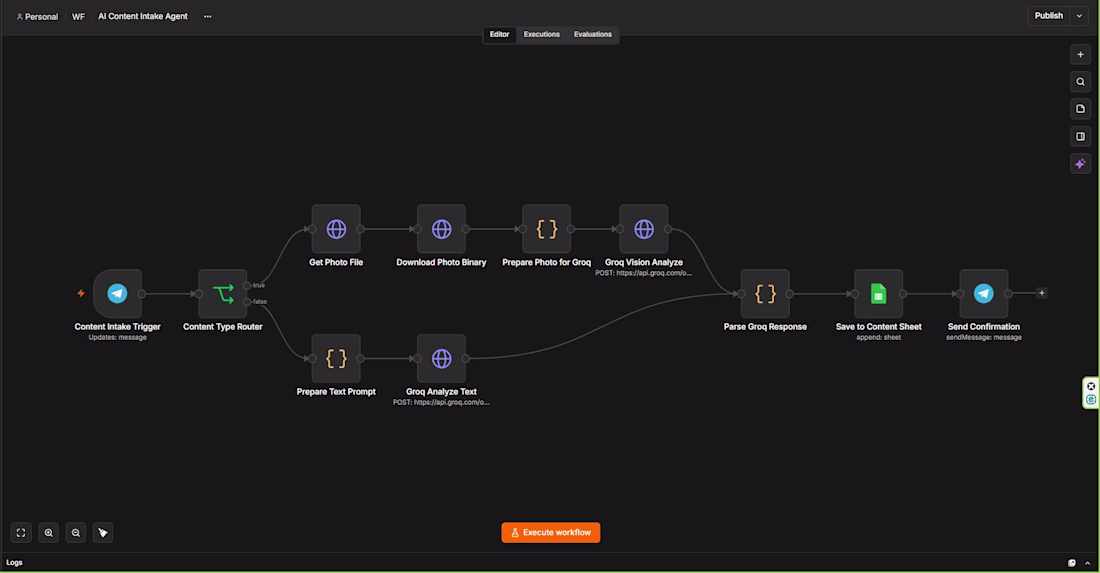Add a sticky note to the canvas
The height and width of the screenshot is (573, 1100).
1080,109
